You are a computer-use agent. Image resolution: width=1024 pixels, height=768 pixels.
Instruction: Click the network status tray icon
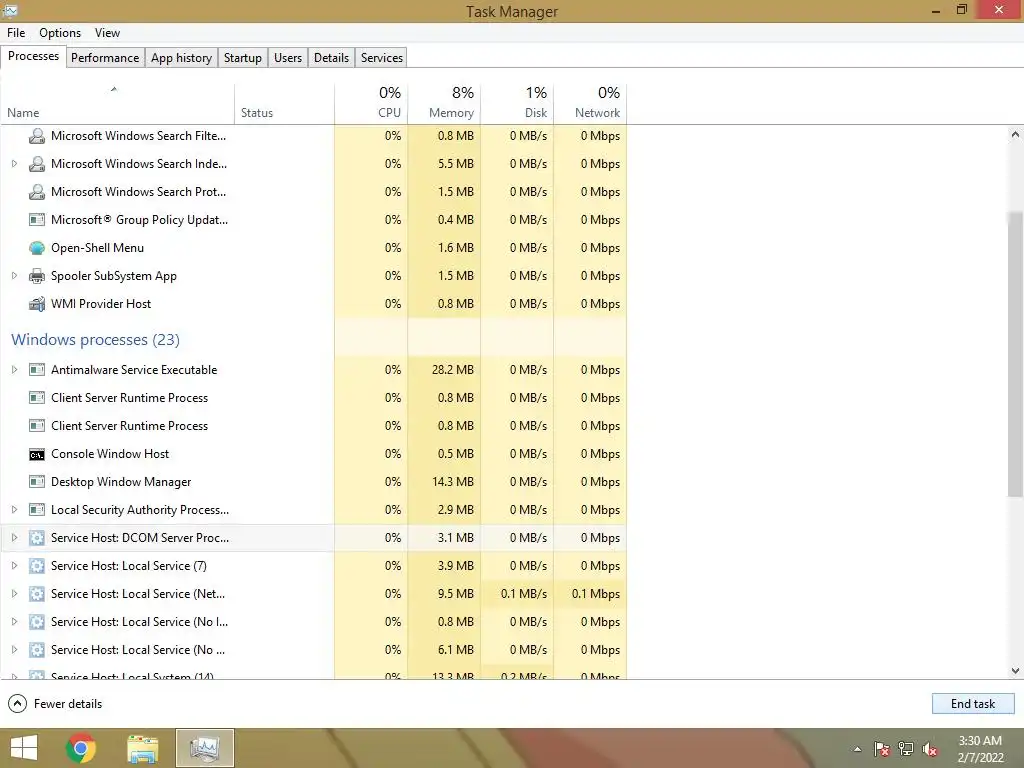(906, 749)
